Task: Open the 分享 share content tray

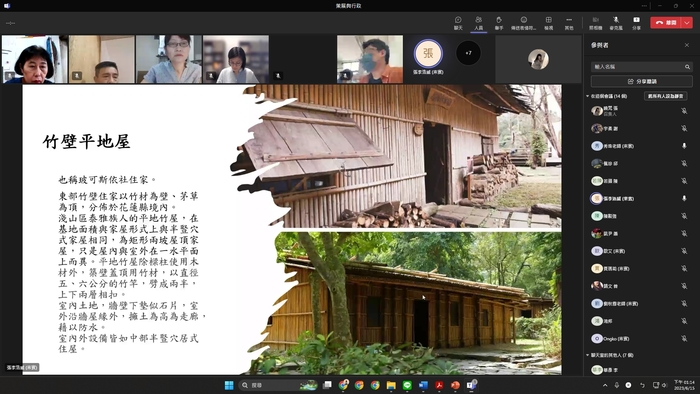Action: click(637, 23)
